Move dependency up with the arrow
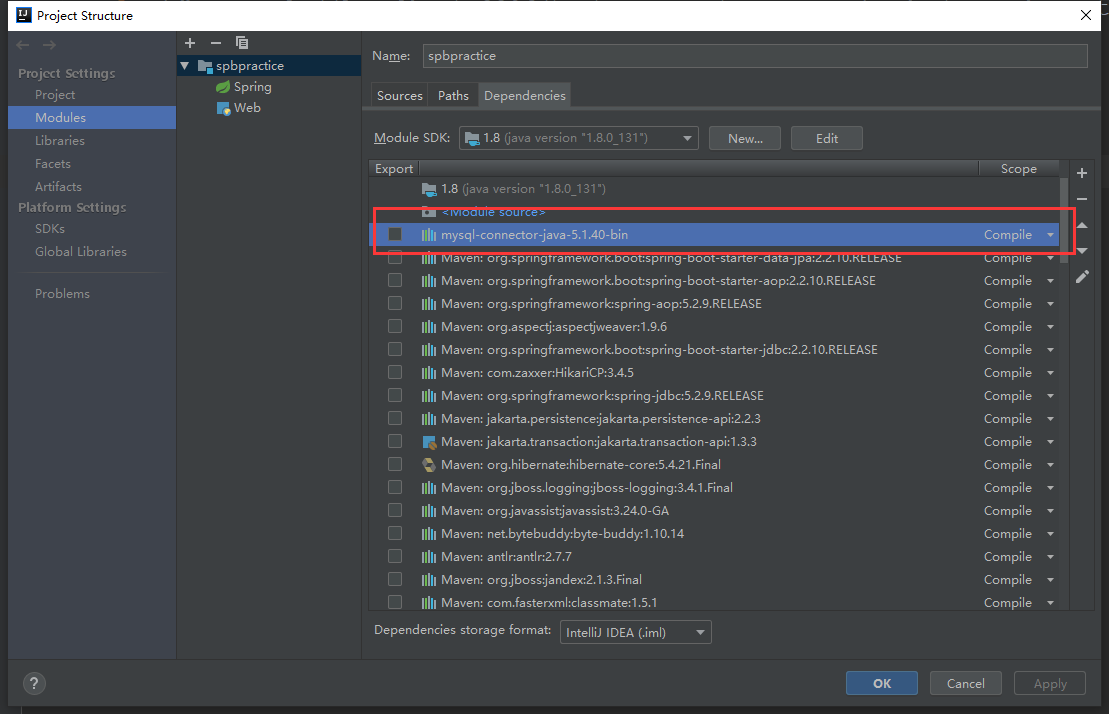This screenshot has height=714, width=1109. tap(1081, 226)
